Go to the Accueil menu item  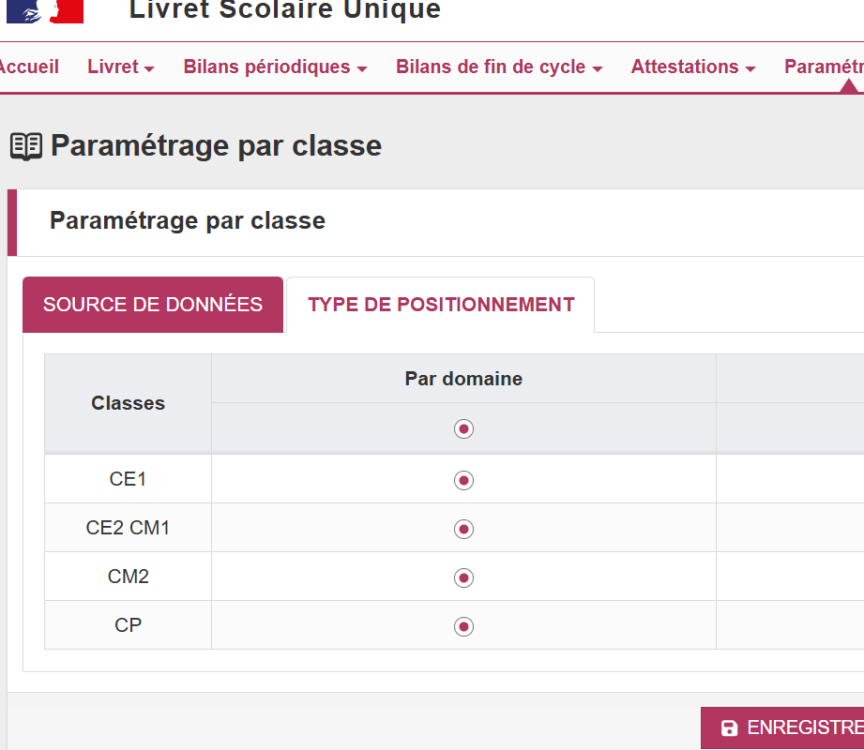tap(27, 67)
